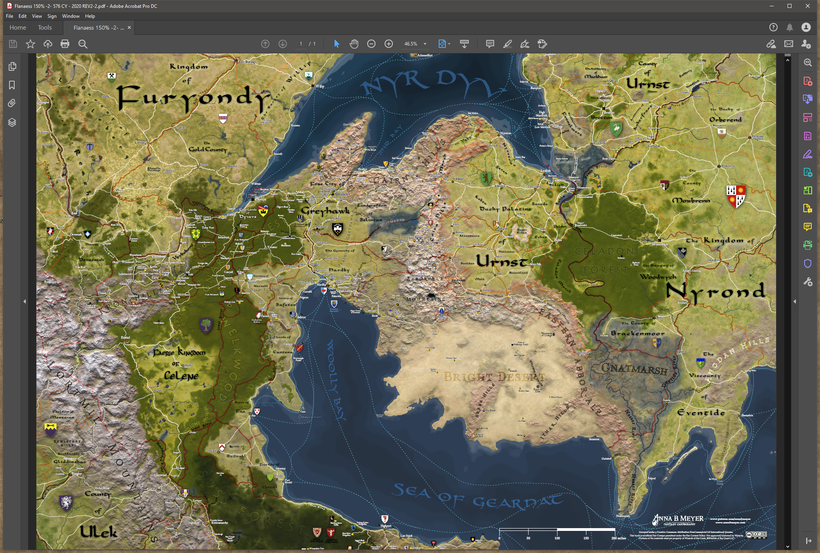Image resolution: width=820 pixels, height=553 pixels.
Task: Go to the previous page arrow
Action: click(265, 44)
